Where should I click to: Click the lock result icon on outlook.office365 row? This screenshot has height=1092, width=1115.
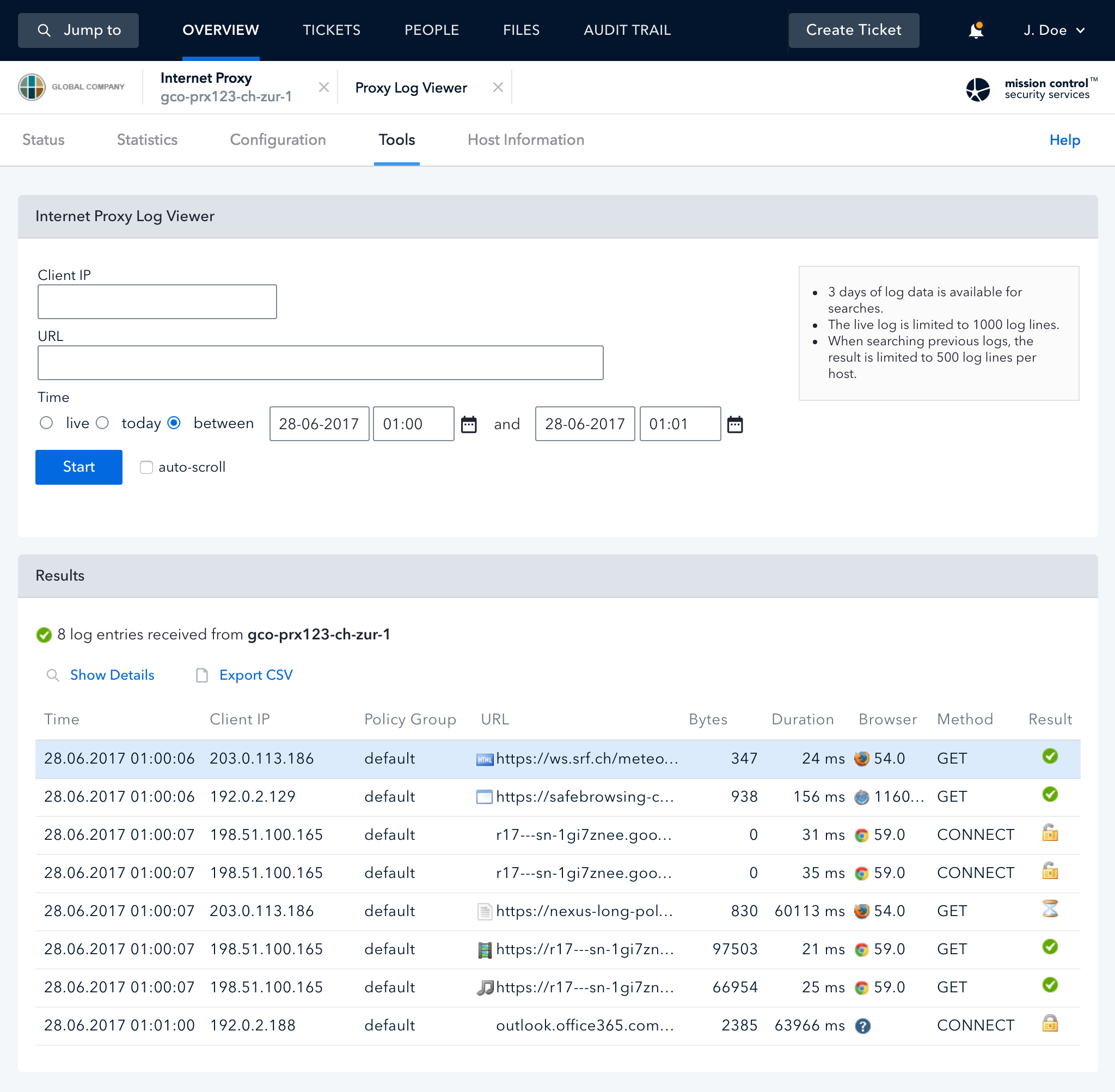click(x=1050, y=1023)
